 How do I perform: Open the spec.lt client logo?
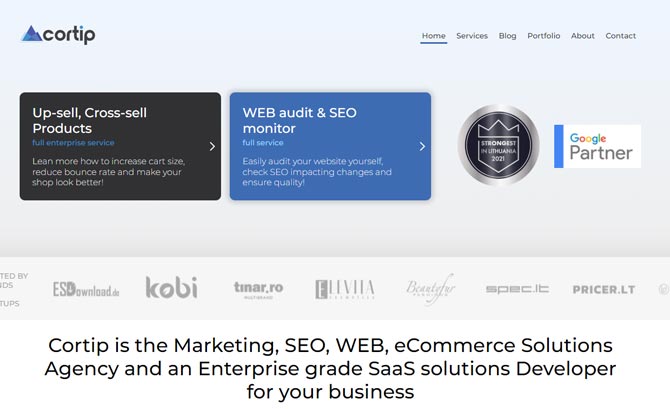(517, 289)
